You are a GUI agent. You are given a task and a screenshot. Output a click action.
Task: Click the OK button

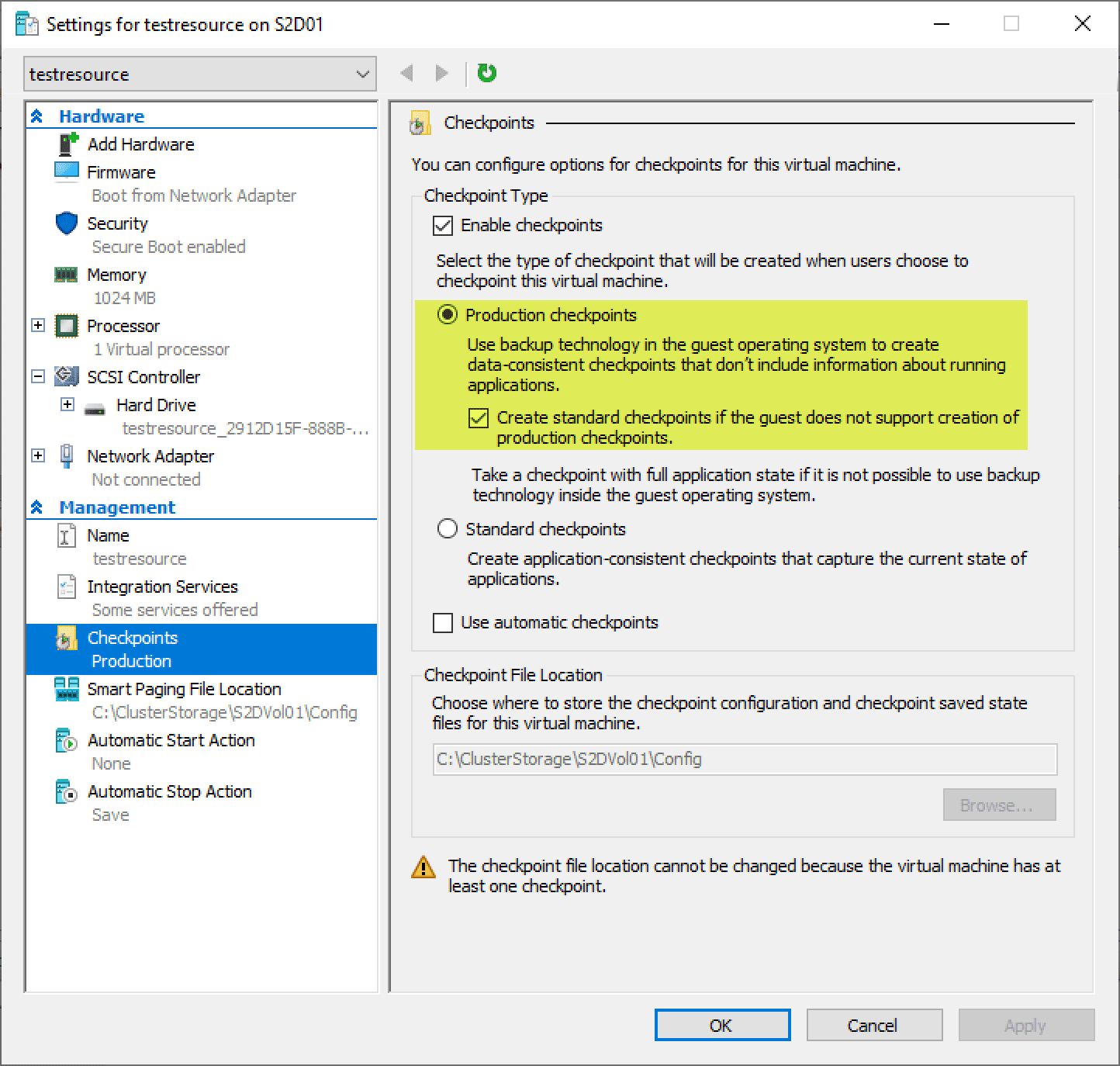click(x=721, y=1024)
